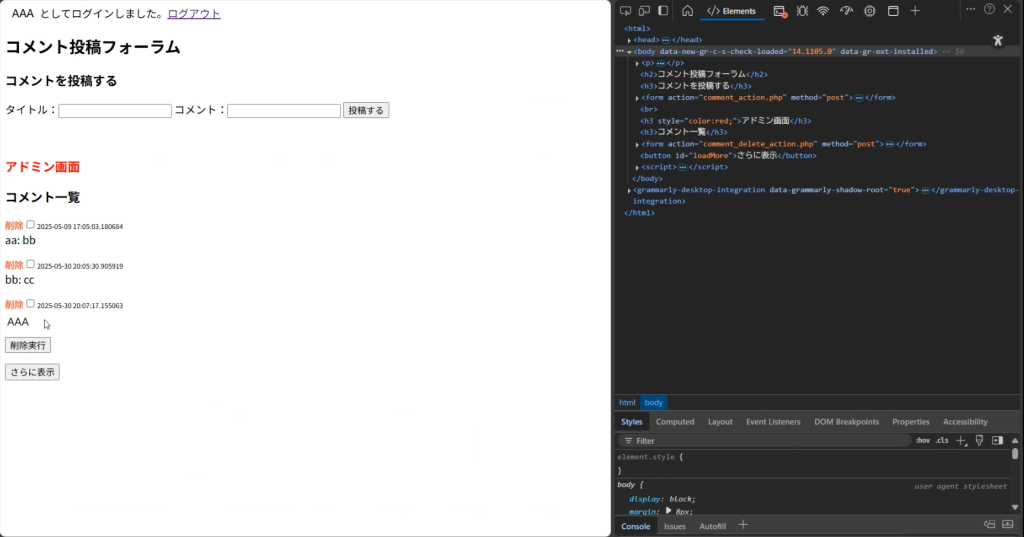Toggle :hov element state panel

[923, 441]
